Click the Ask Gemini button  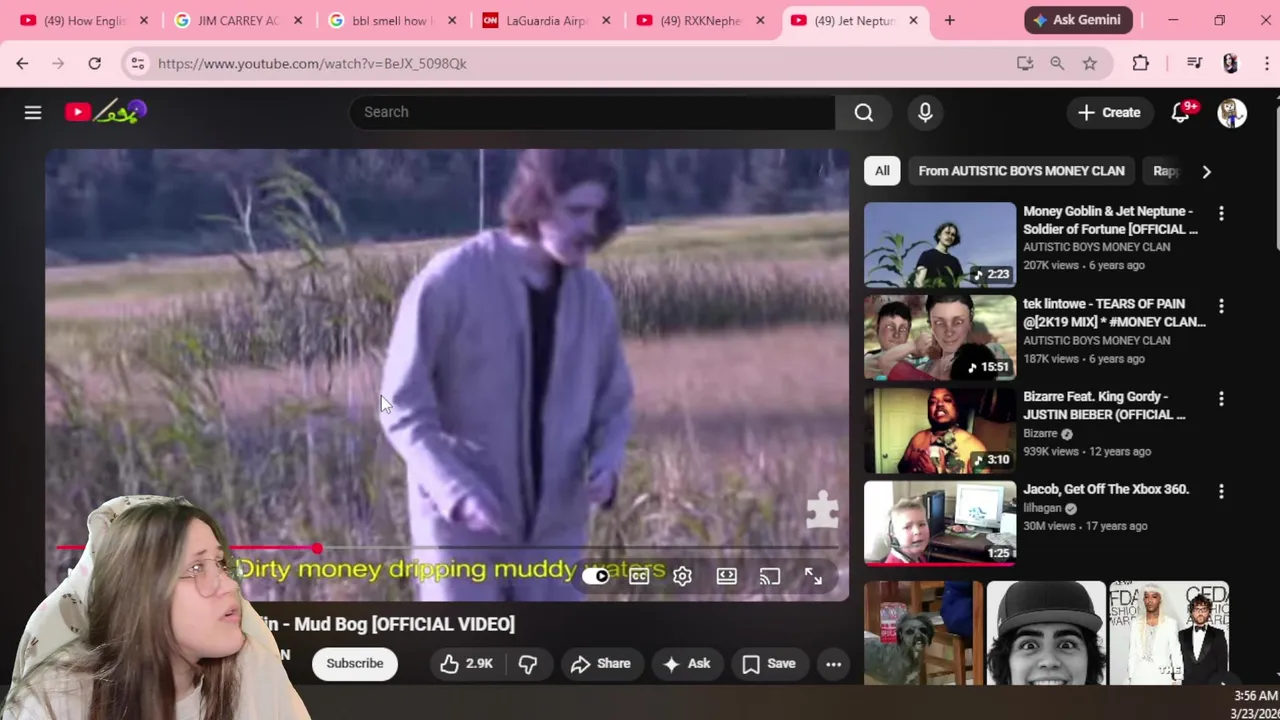(1079, 20)
